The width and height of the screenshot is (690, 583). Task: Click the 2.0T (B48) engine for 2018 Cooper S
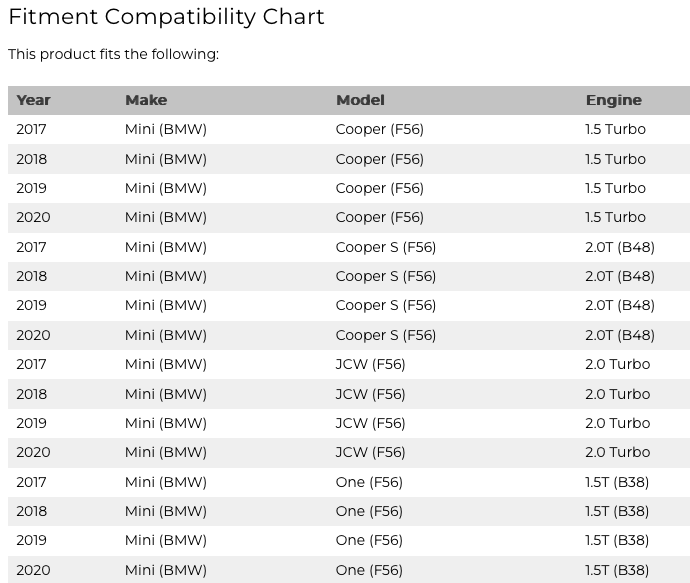point(619,276)
